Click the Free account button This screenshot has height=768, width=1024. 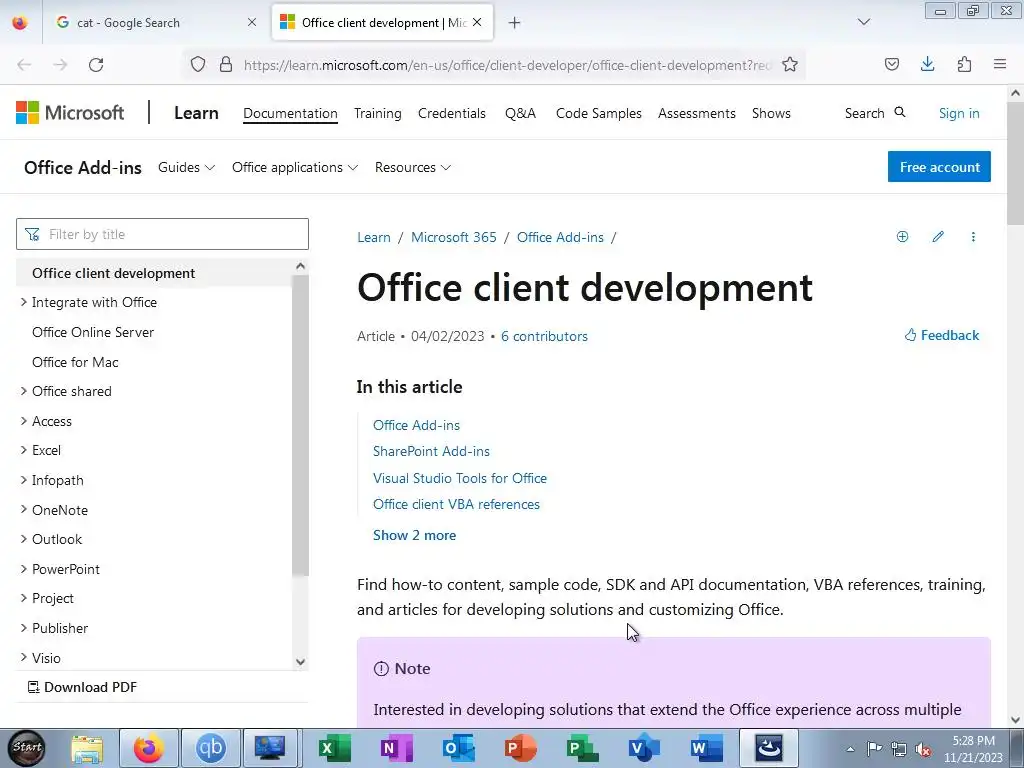click(939, 167)
